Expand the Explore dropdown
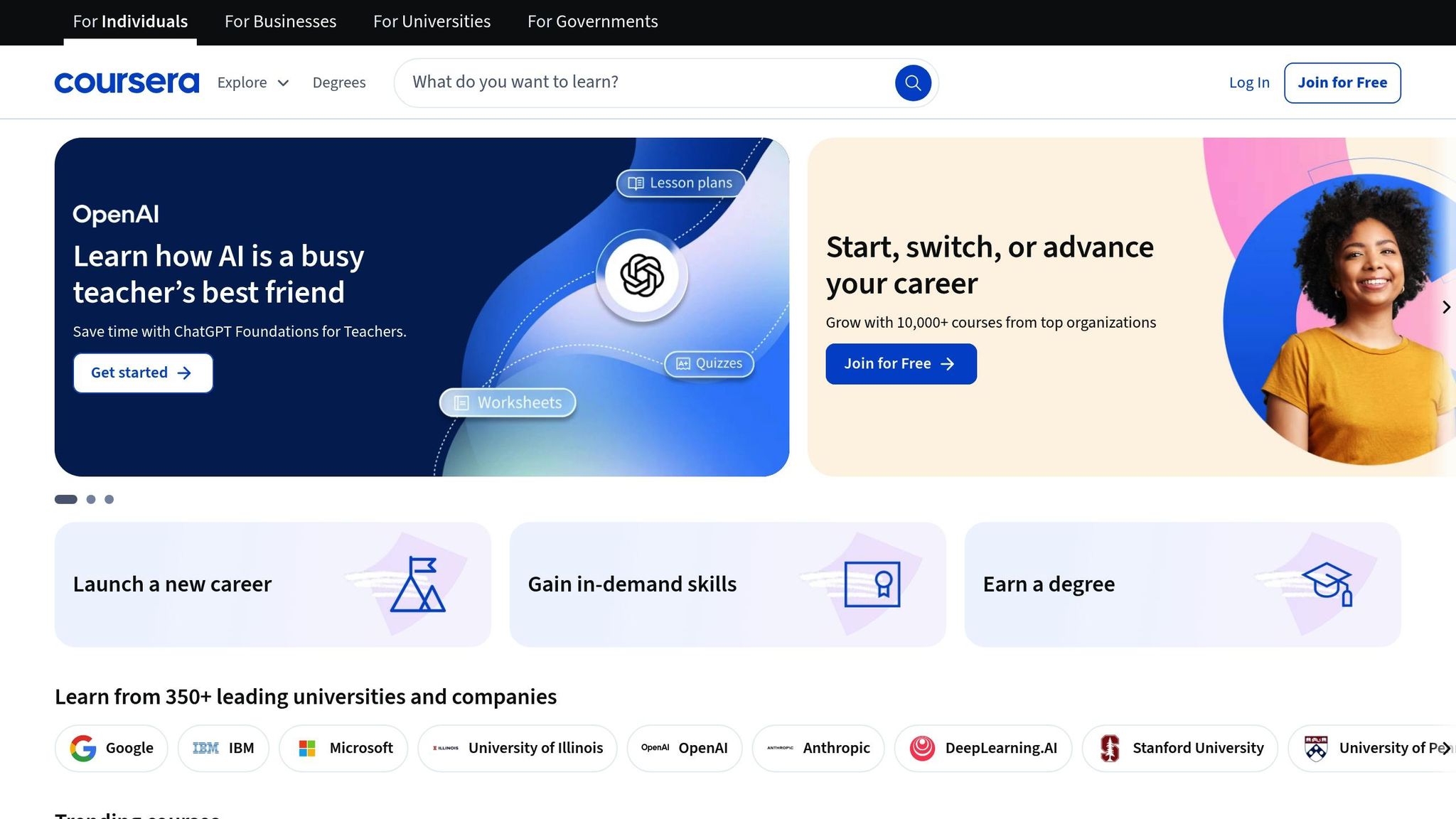The width and height of the screenshot is (1456, 819). (252, 82)
